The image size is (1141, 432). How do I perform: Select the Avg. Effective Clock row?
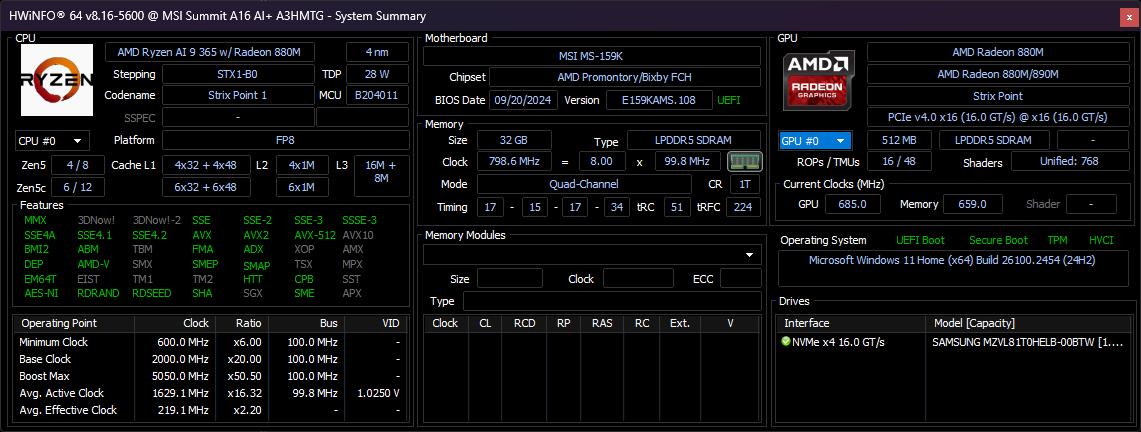click(210, 410)
